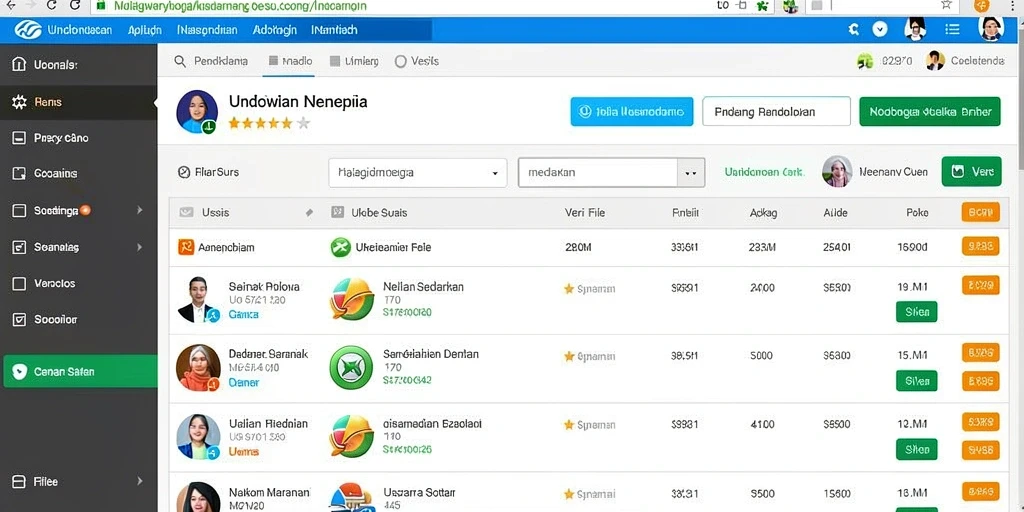The width and height of the screenshot is (1024, 512).
Task: Expand the Soedinga sidebar submenu
Action: click(x=139, y=210)
